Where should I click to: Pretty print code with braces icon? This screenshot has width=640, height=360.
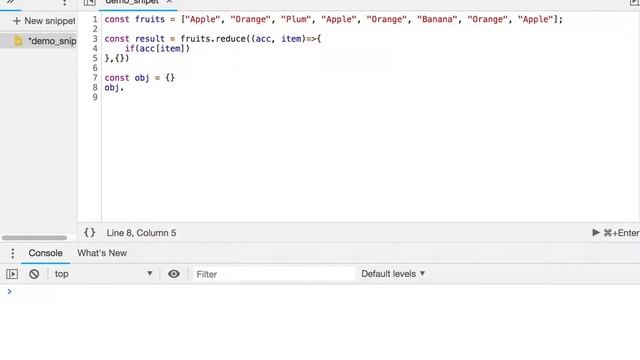89,233
